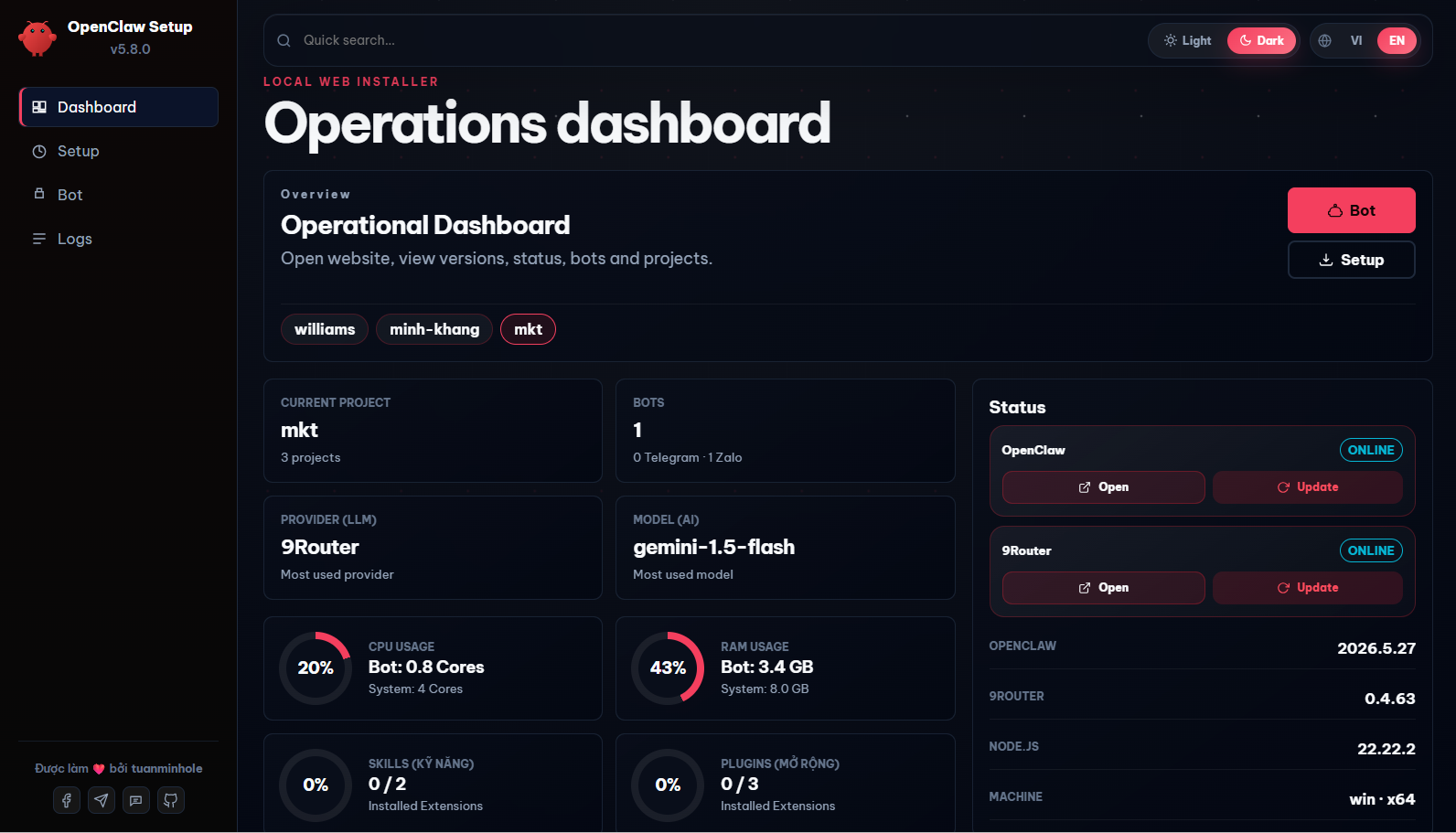Viewport: 1456px width, 833px height.
Task: Click the tuanminhole credit link
Action: pos(166,768)
